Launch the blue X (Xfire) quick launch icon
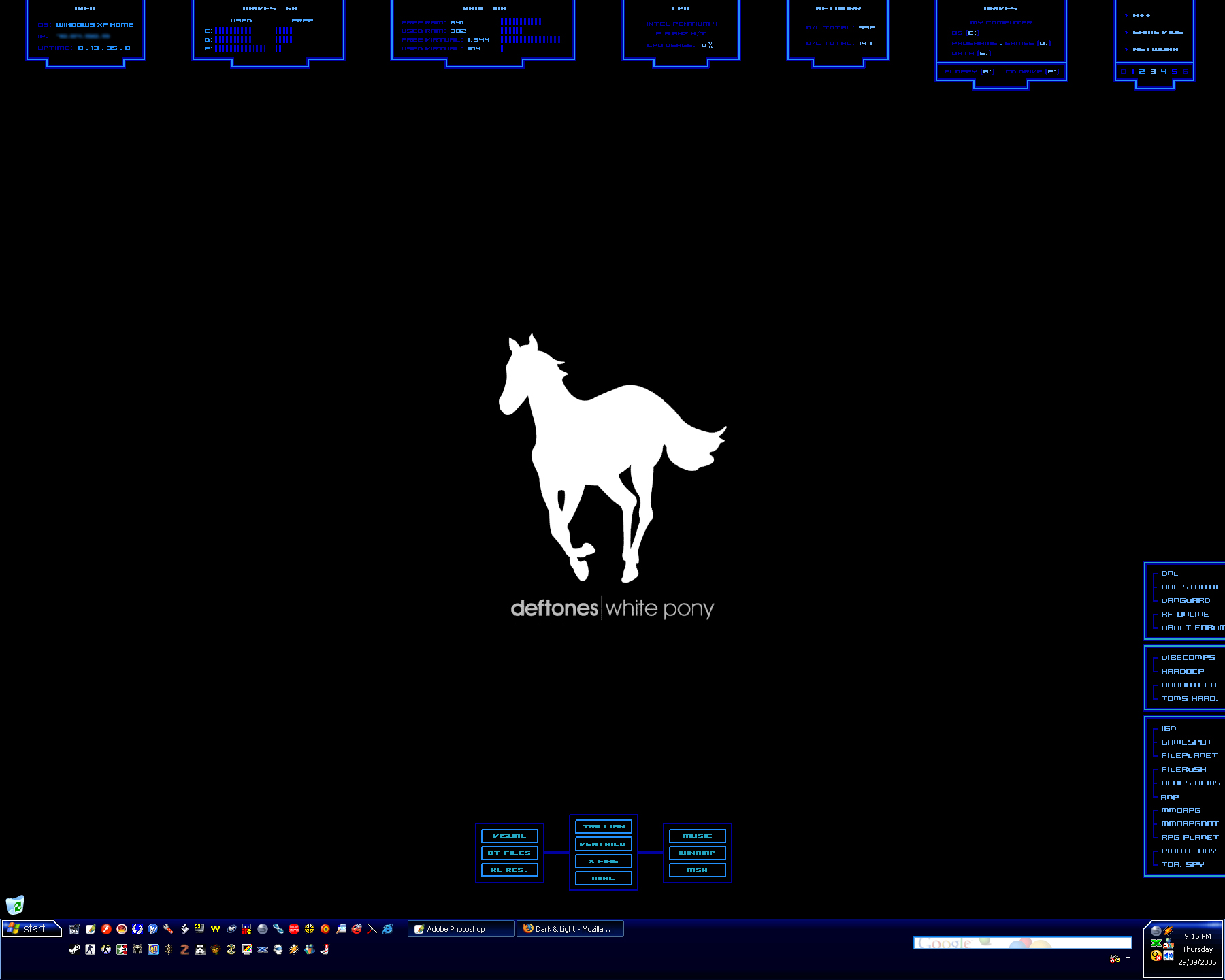The height and width of the screenshot is (980, 1225). click(262, 949)
